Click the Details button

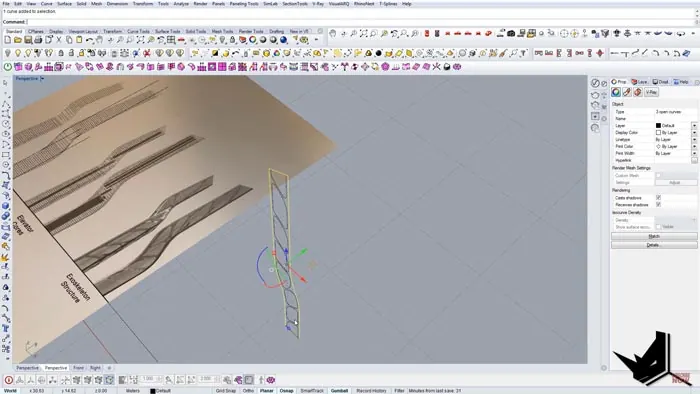point(654,245)
